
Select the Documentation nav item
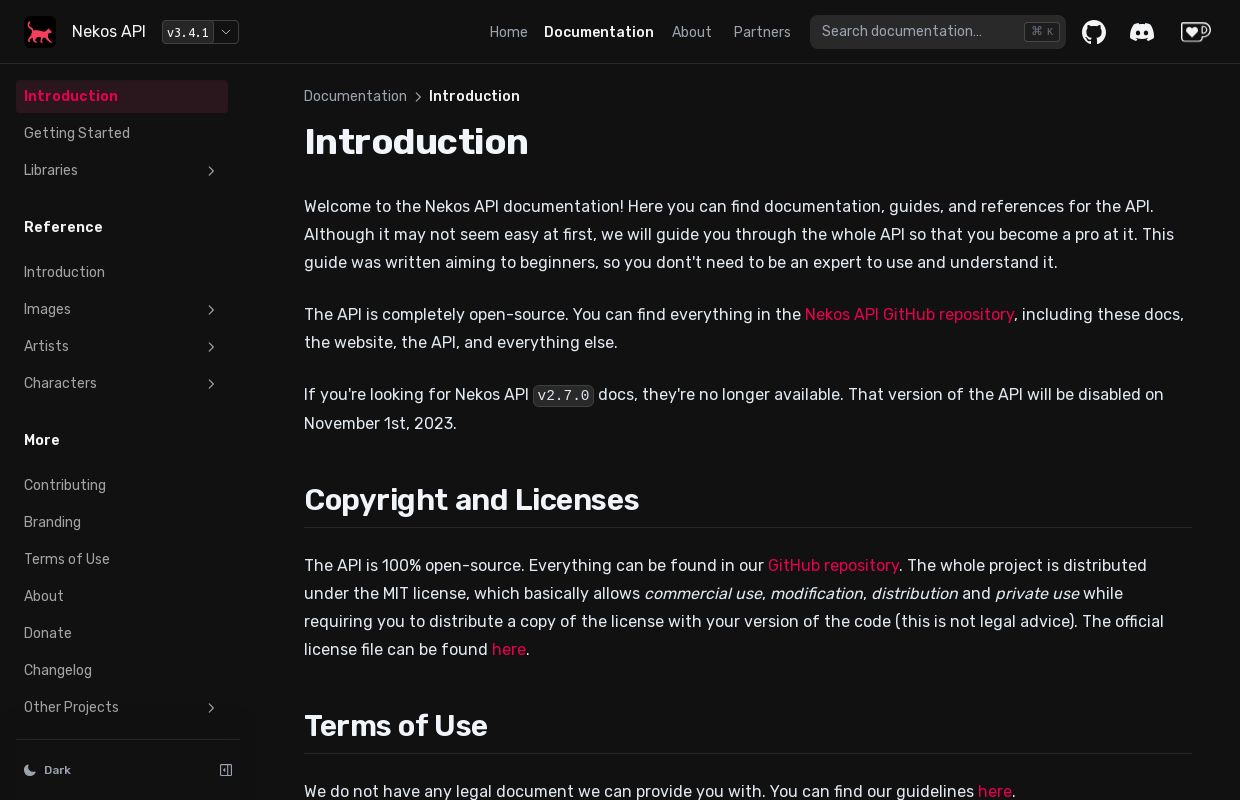[x=599, y=32]
